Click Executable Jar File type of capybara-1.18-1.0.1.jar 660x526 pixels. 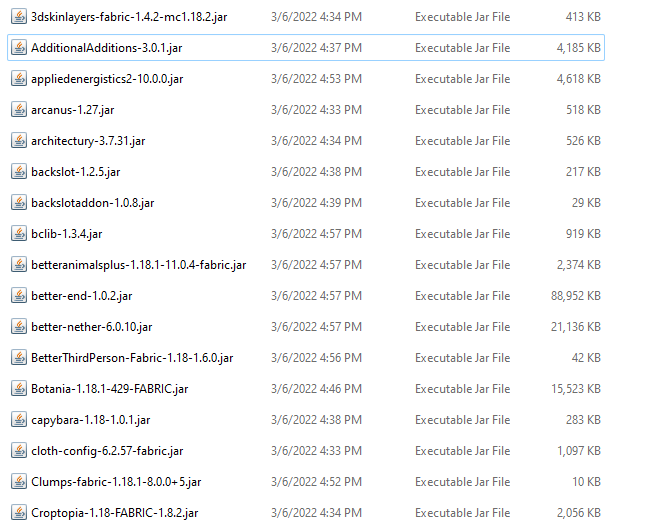(463, 420)
